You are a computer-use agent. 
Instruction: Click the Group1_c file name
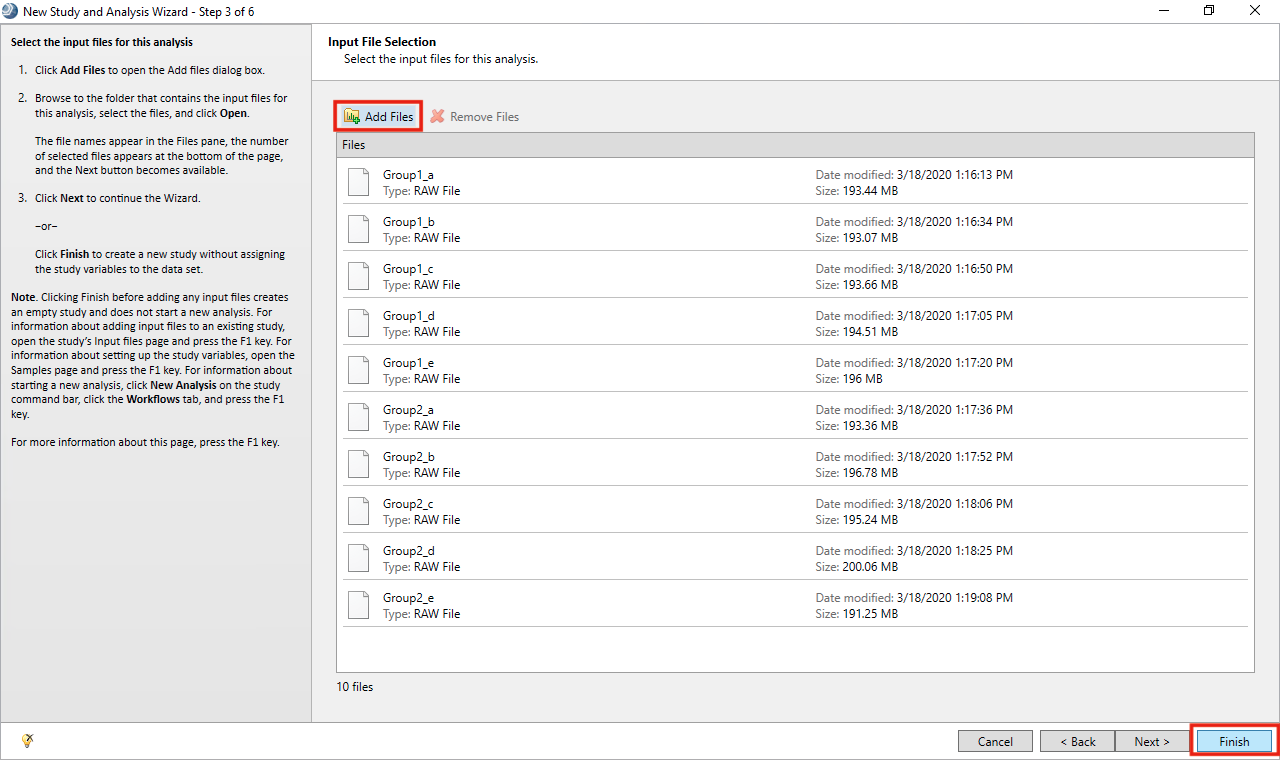click(x=408, y=269)
